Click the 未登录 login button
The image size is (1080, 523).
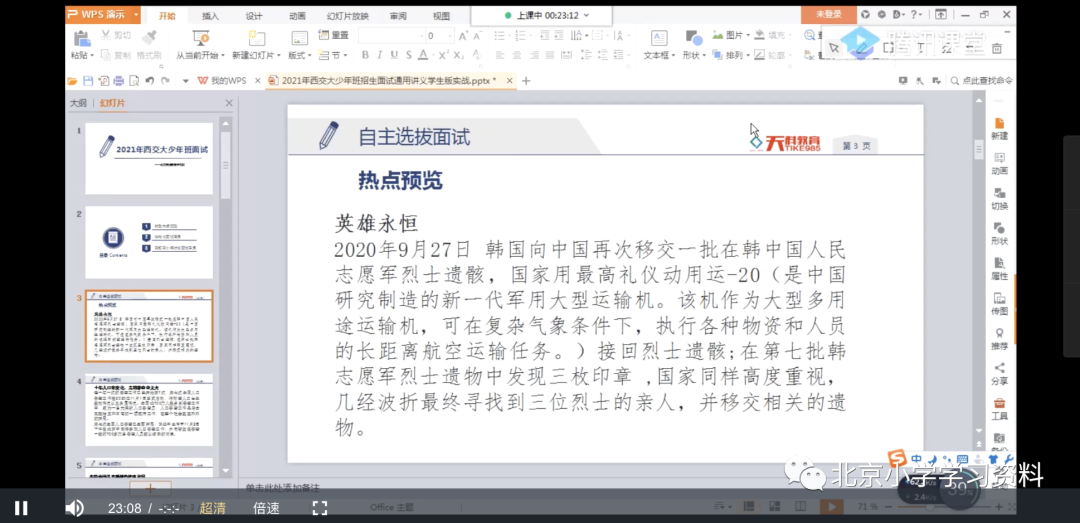pos(829,14)
